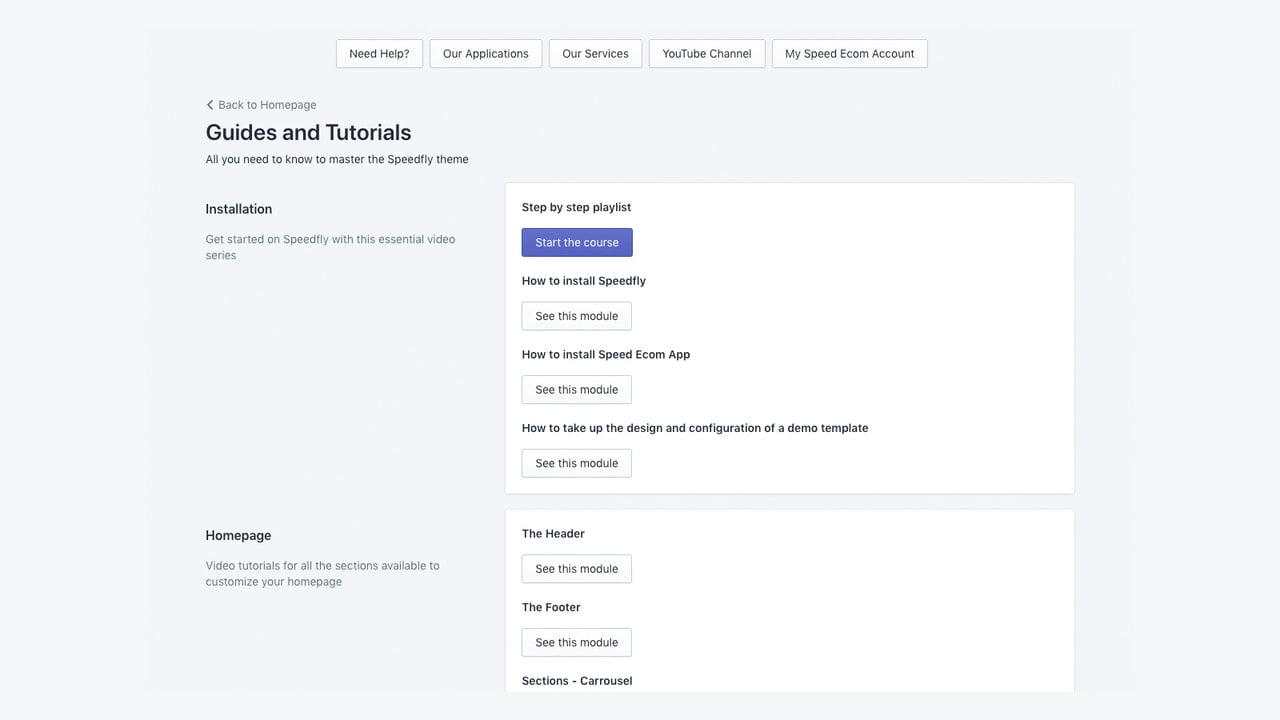See this module for The Header
Viewport: 1280px width, 720px height.
coord(577,569)
